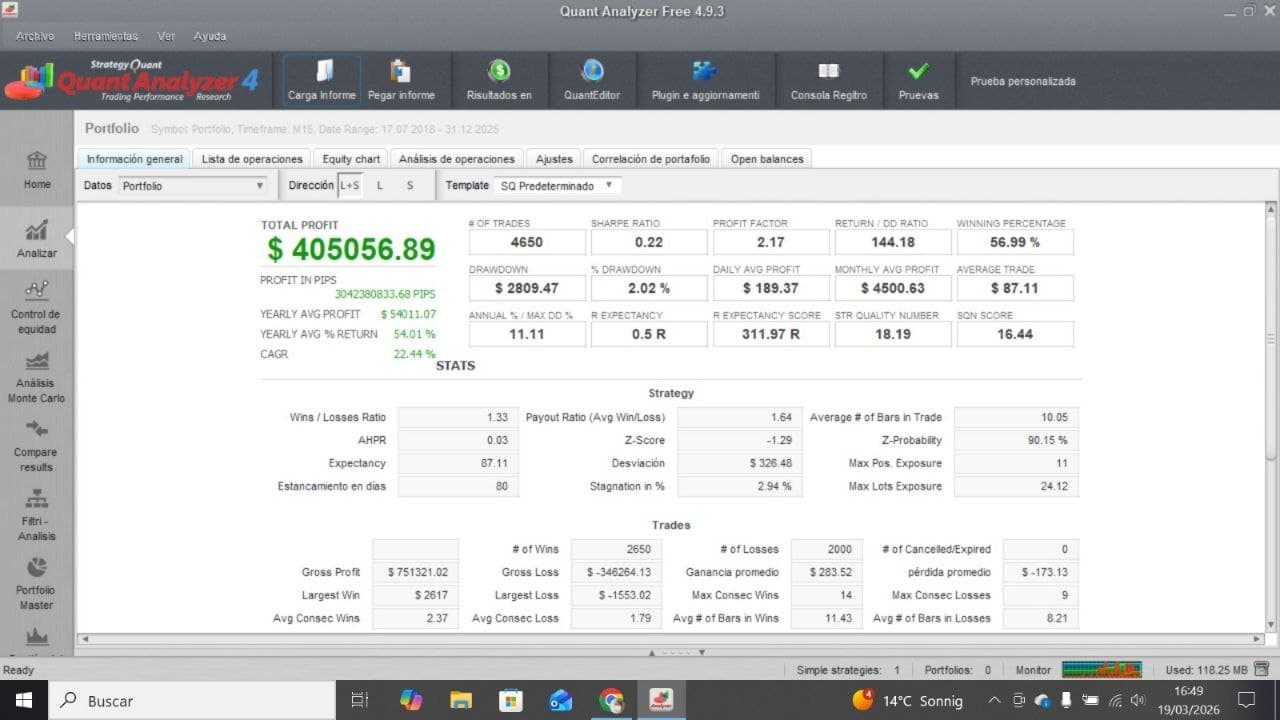Switch to Ajustes tab
The image size is (1280, 720).
coord(554,159)
